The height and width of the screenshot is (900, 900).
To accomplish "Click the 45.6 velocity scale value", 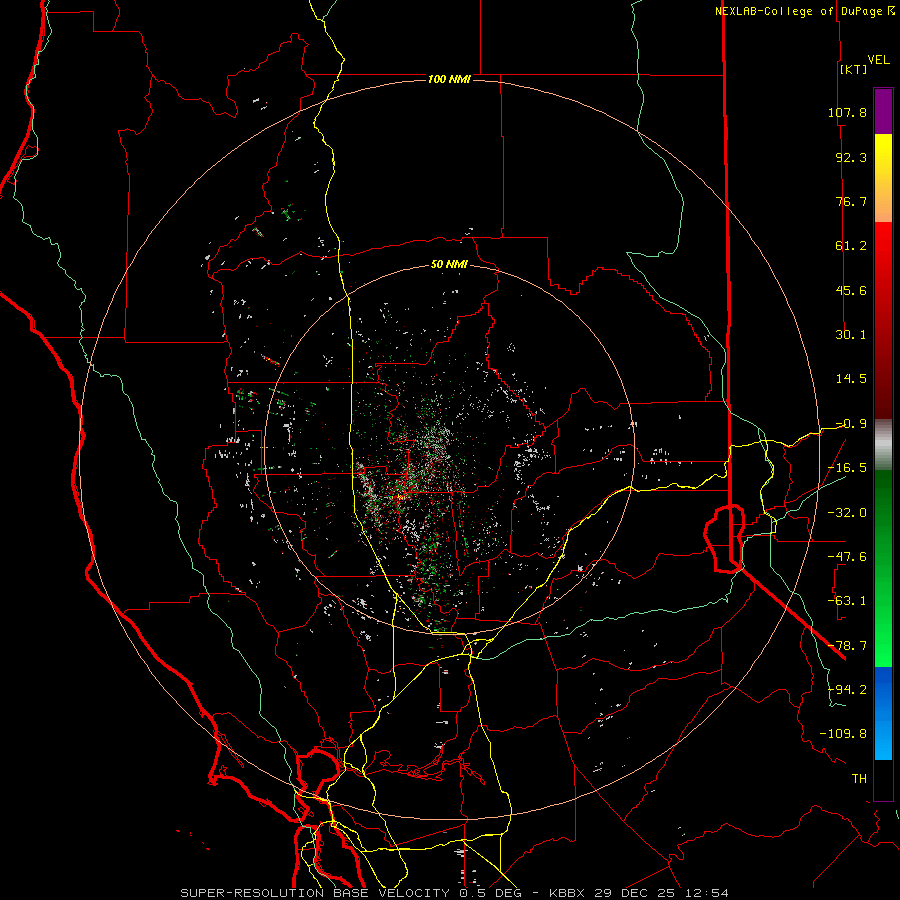I will [851, 290].
